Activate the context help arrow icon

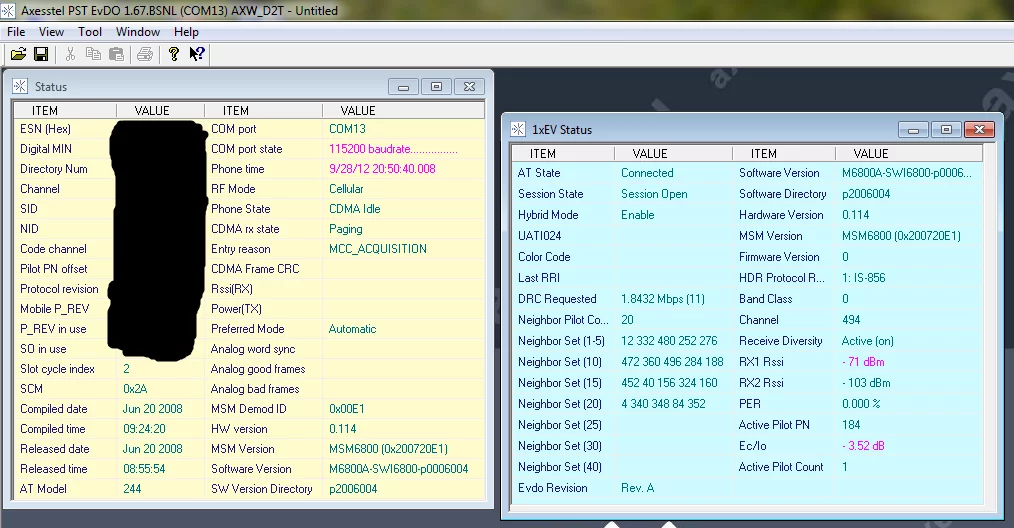click(197, 54)
